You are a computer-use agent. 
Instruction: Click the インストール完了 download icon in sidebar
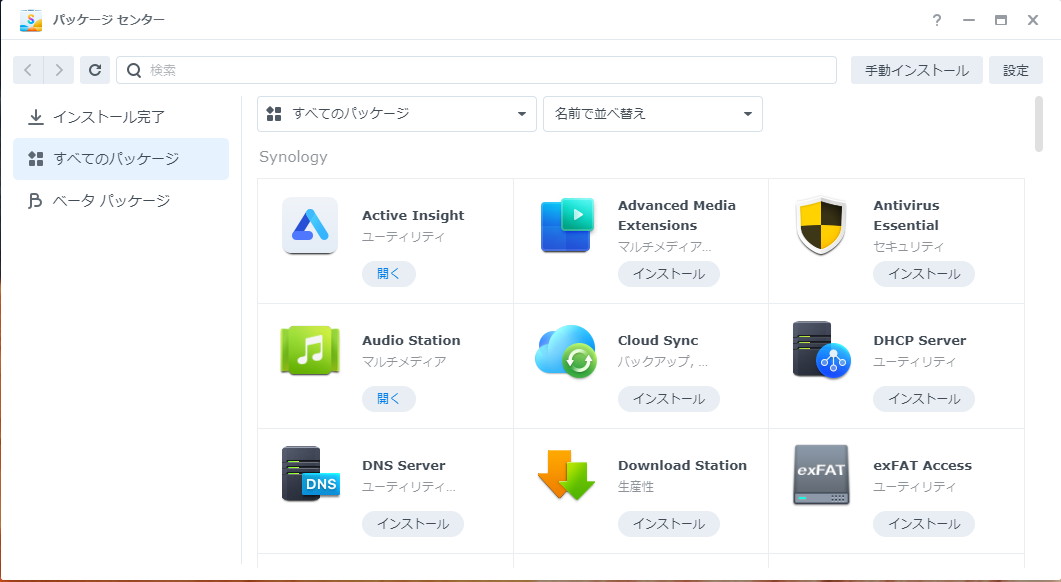coord(35,117)
